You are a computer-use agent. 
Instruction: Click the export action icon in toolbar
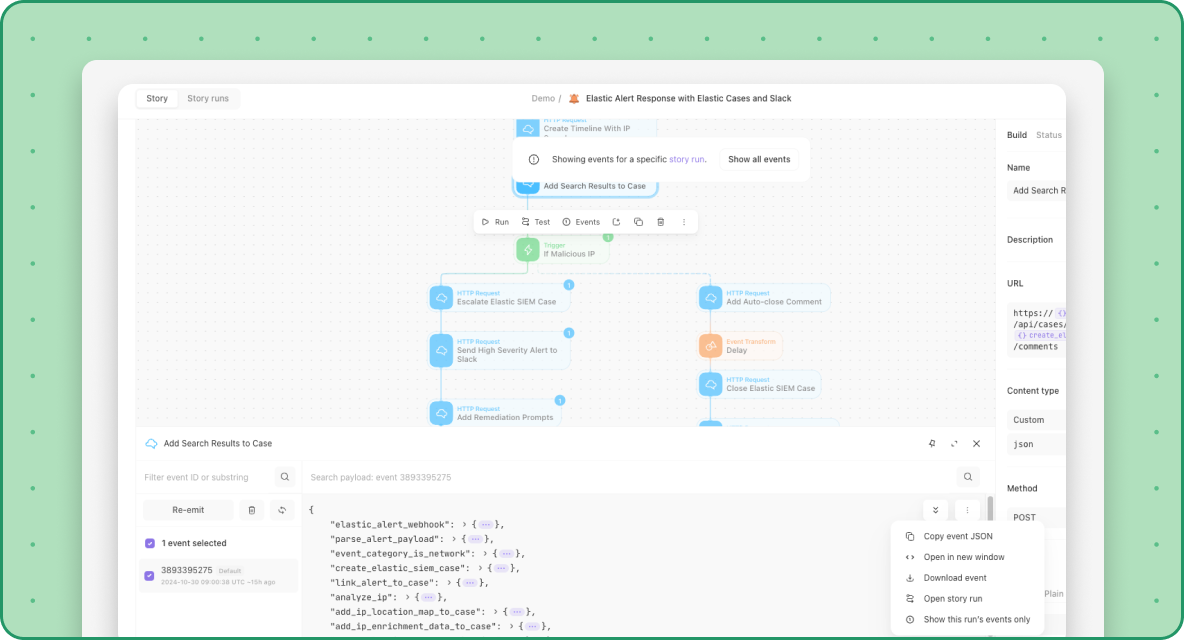tap(616, 222)
